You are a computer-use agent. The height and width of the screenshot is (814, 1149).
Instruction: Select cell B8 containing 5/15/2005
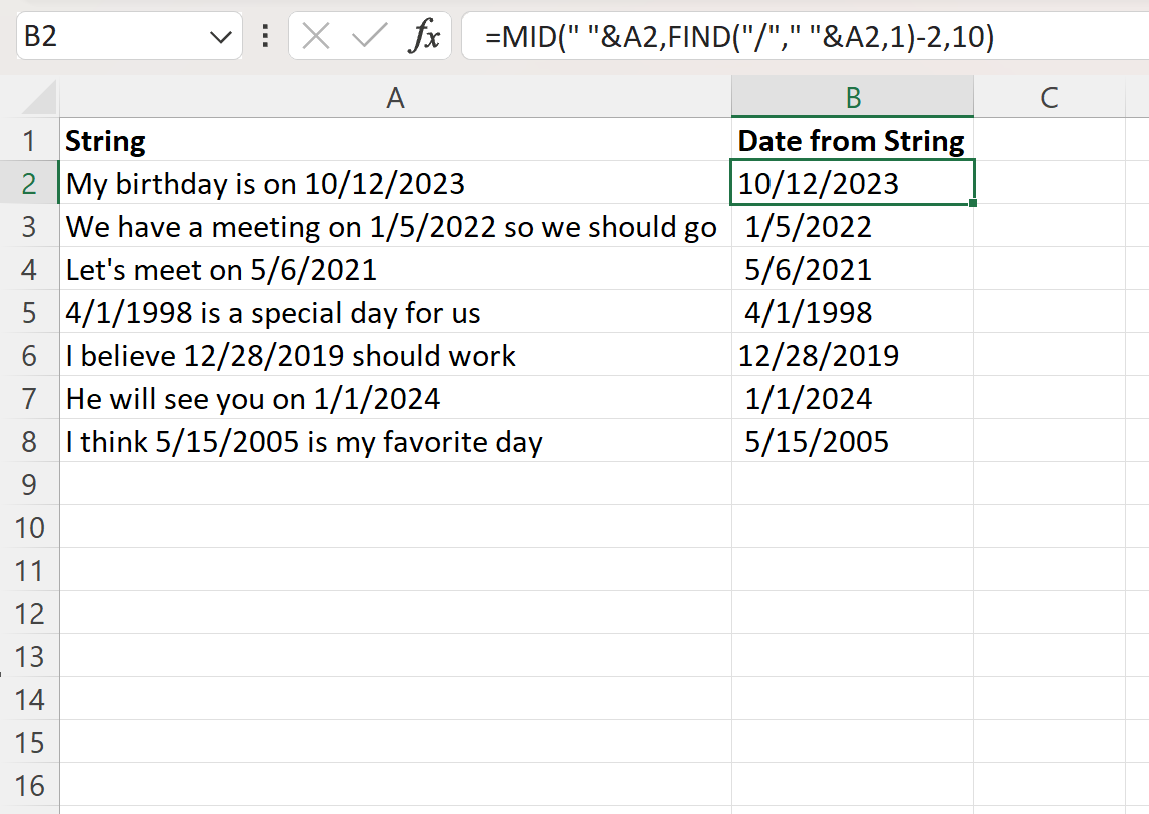852,441
